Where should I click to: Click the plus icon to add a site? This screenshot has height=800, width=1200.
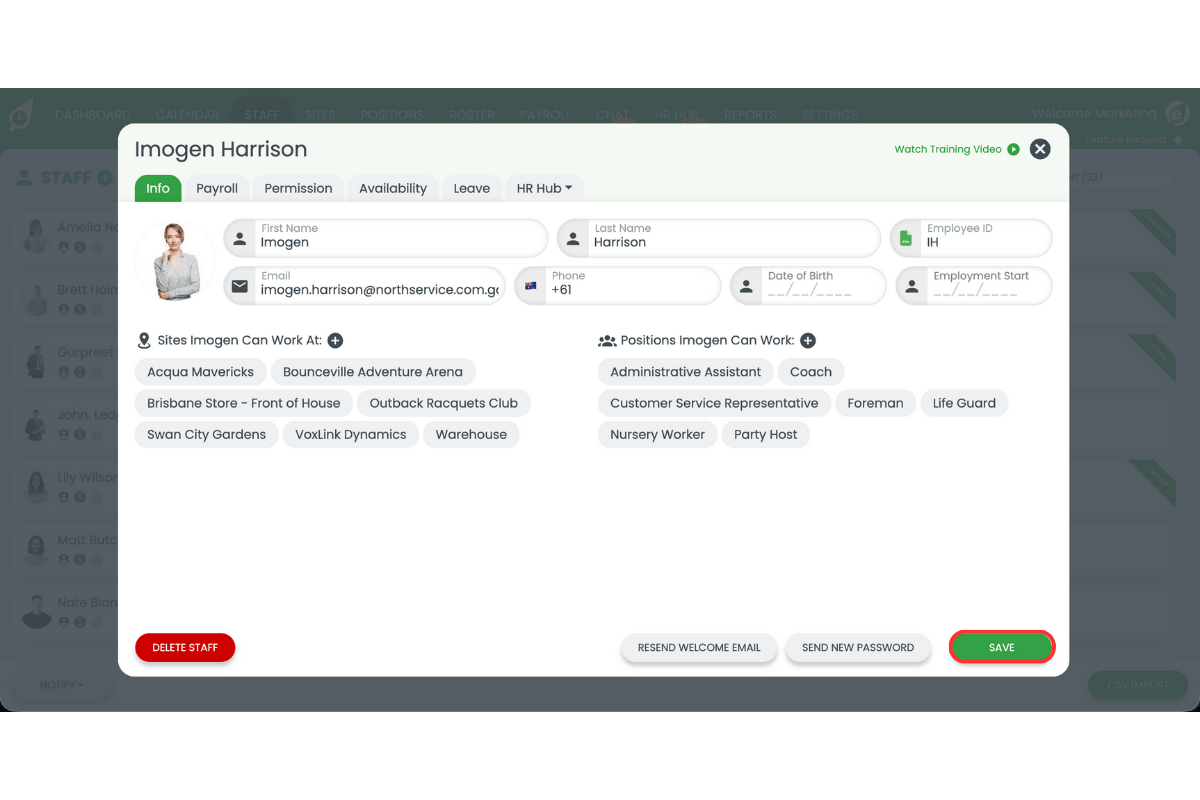click(x=335, y=340)
